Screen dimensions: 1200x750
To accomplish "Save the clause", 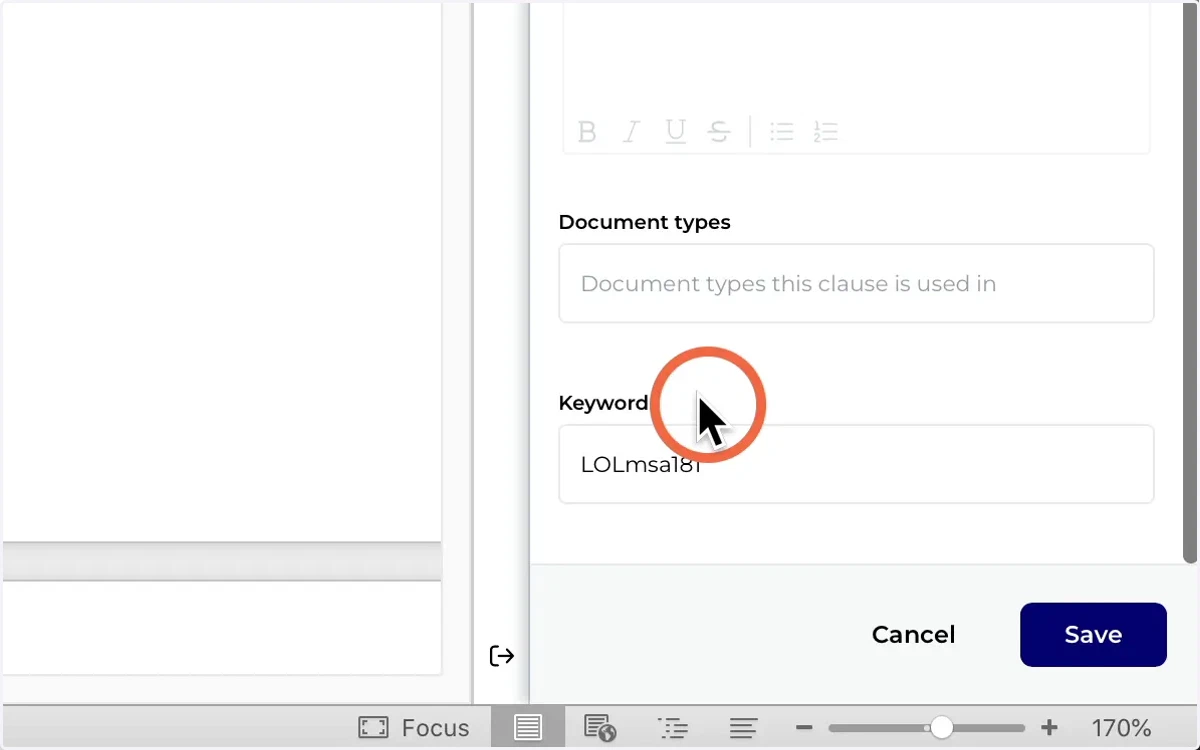I will click(1093, 634).
